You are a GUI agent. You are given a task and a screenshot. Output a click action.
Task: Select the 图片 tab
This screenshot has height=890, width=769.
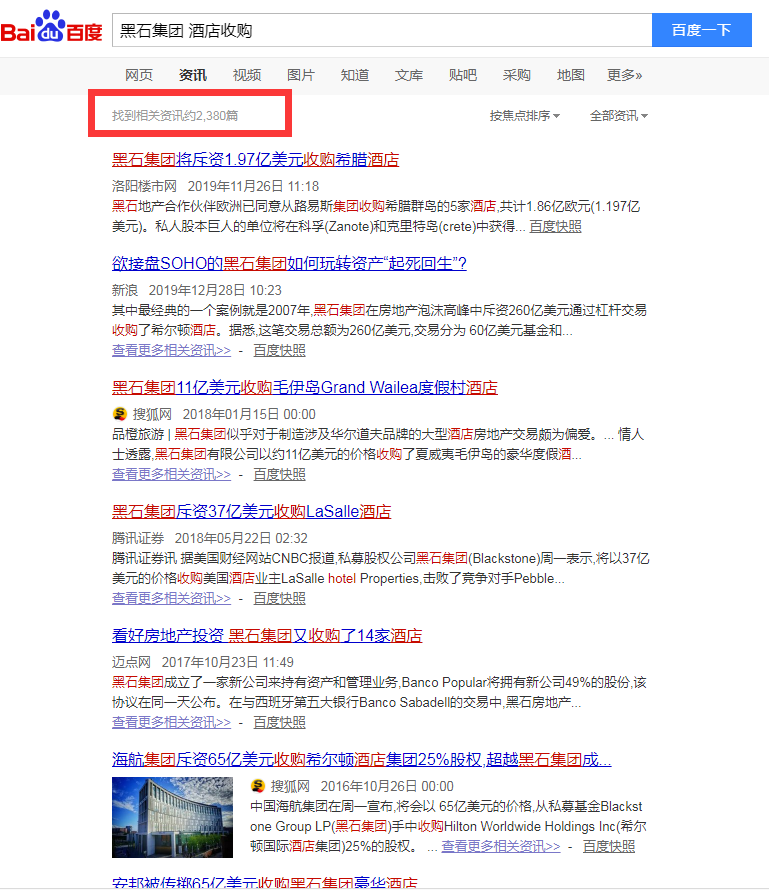(x=301, y=75)
